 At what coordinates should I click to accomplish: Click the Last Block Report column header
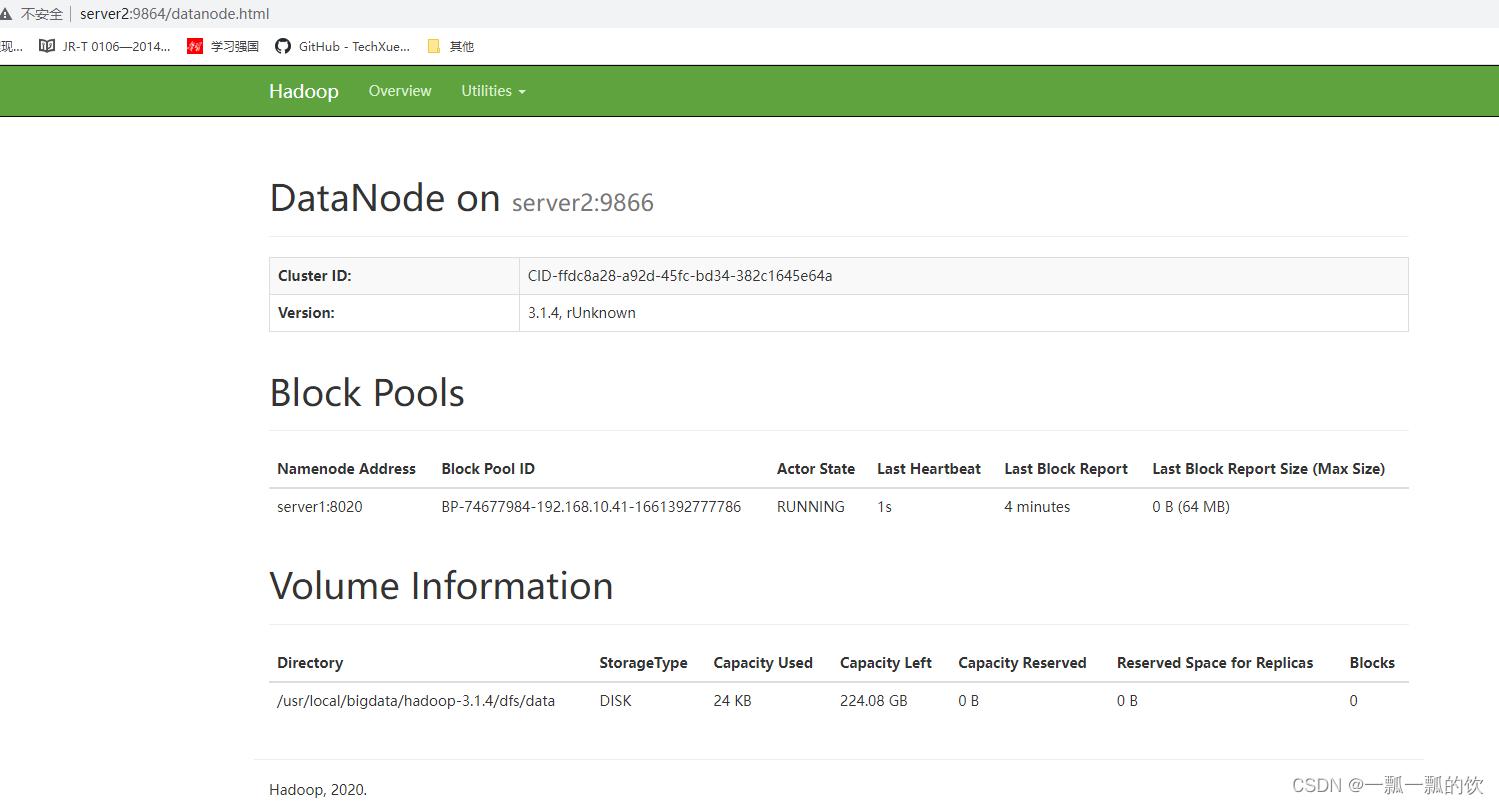coord(1066,469)
